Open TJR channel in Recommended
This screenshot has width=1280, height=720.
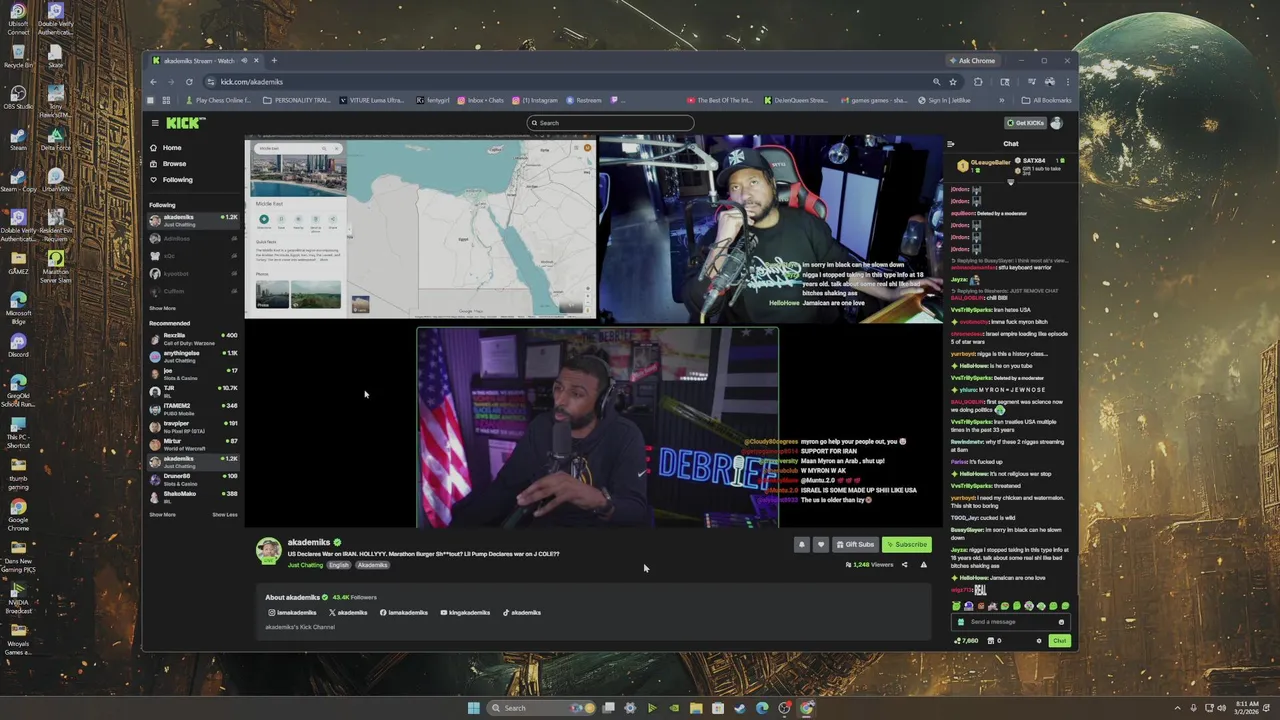coord(194,390)
